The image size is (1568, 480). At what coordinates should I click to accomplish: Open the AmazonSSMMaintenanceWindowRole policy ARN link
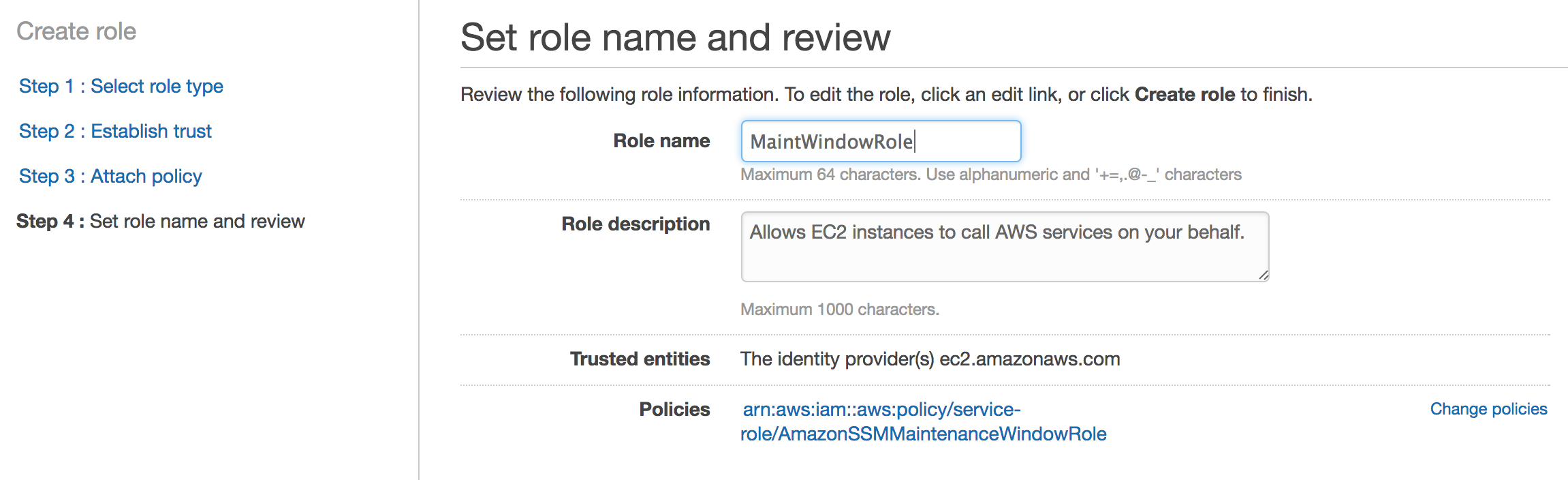(x=922, y=421)
